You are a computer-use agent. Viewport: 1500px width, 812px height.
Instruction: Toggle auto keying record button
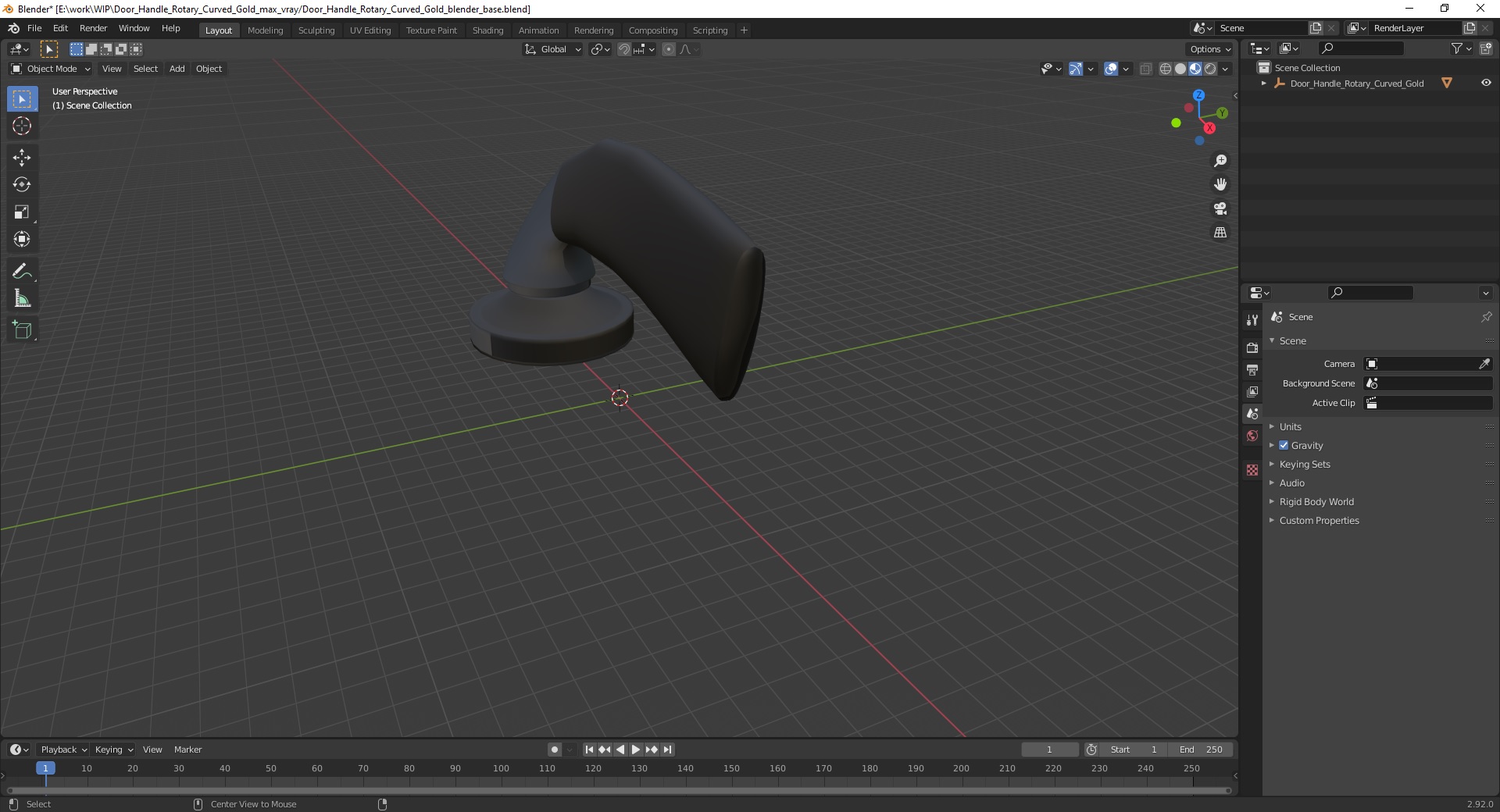(555, 750)
